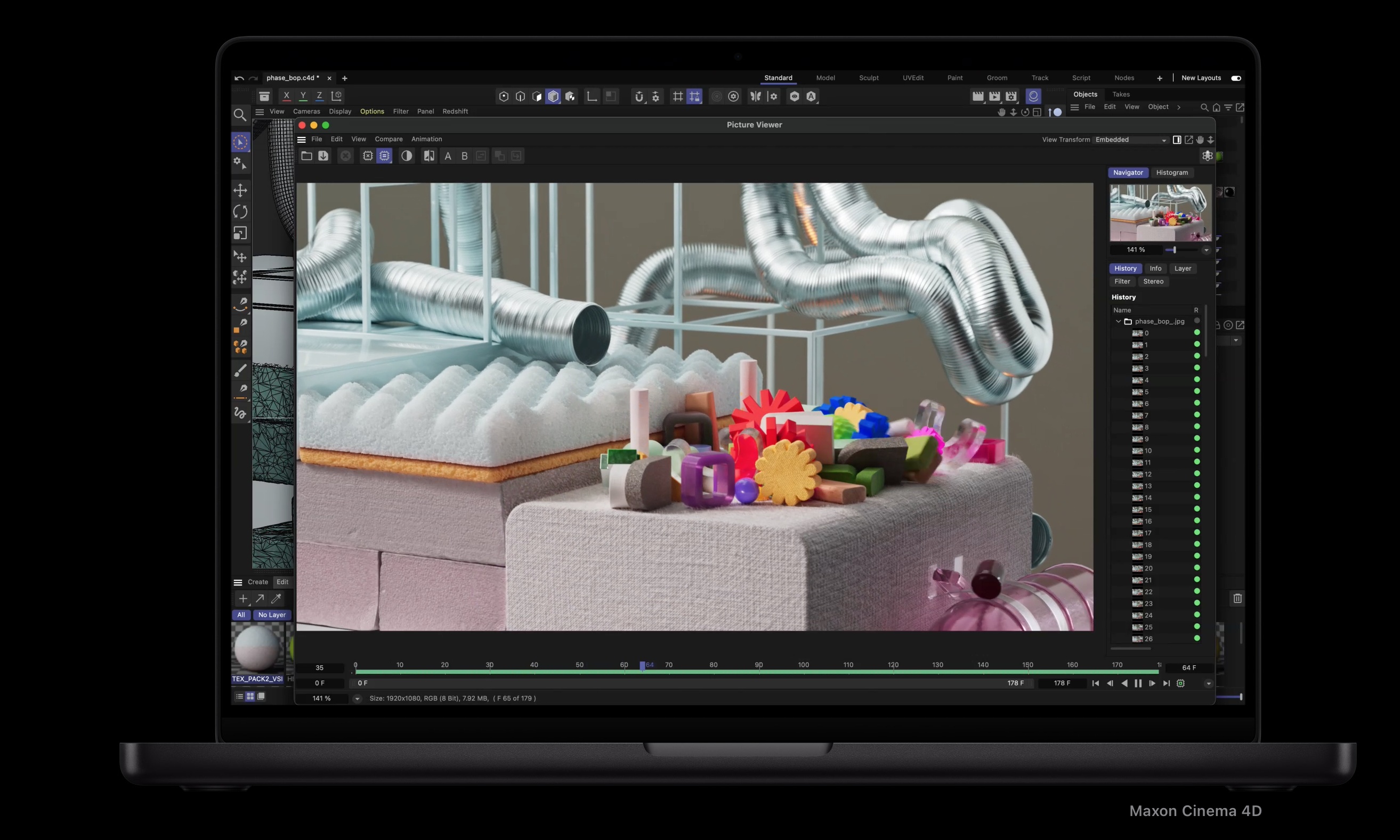Select the Rotate tool in left toolbar
Screen dimensions: 1400x840
click(x=240, y=211)
